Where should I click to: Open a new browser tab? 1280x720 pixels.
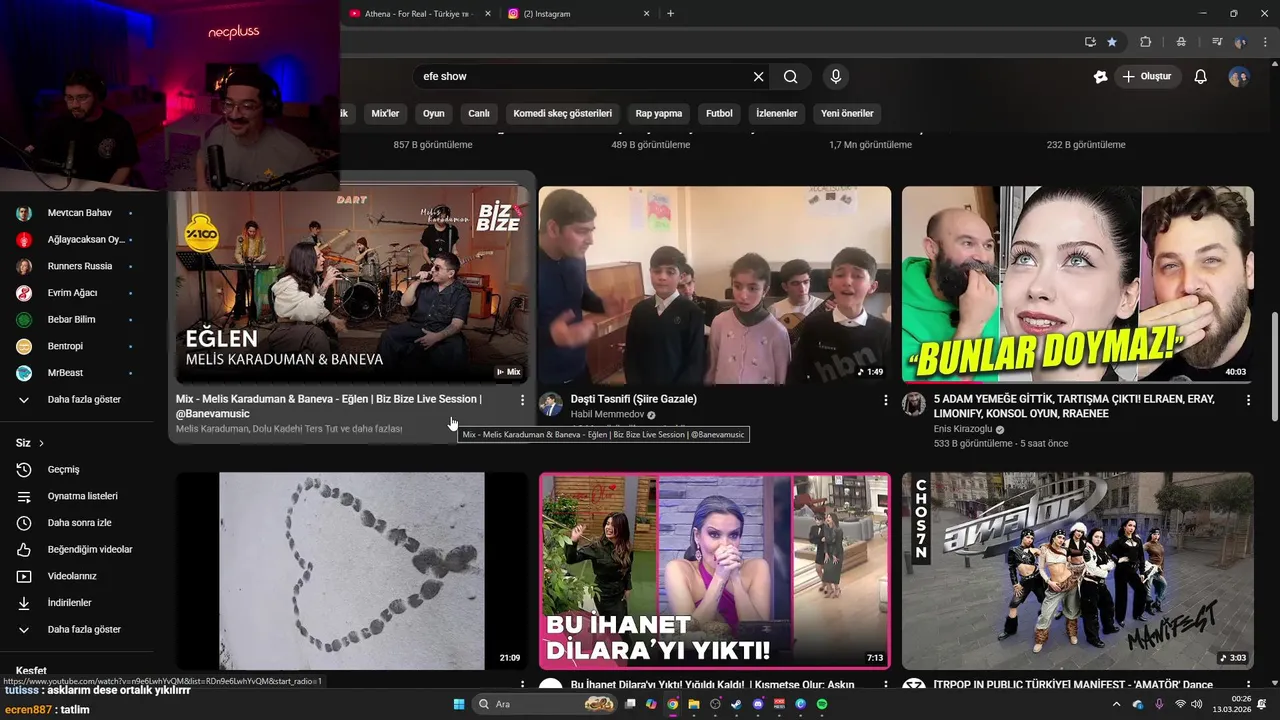pos(670,14)
